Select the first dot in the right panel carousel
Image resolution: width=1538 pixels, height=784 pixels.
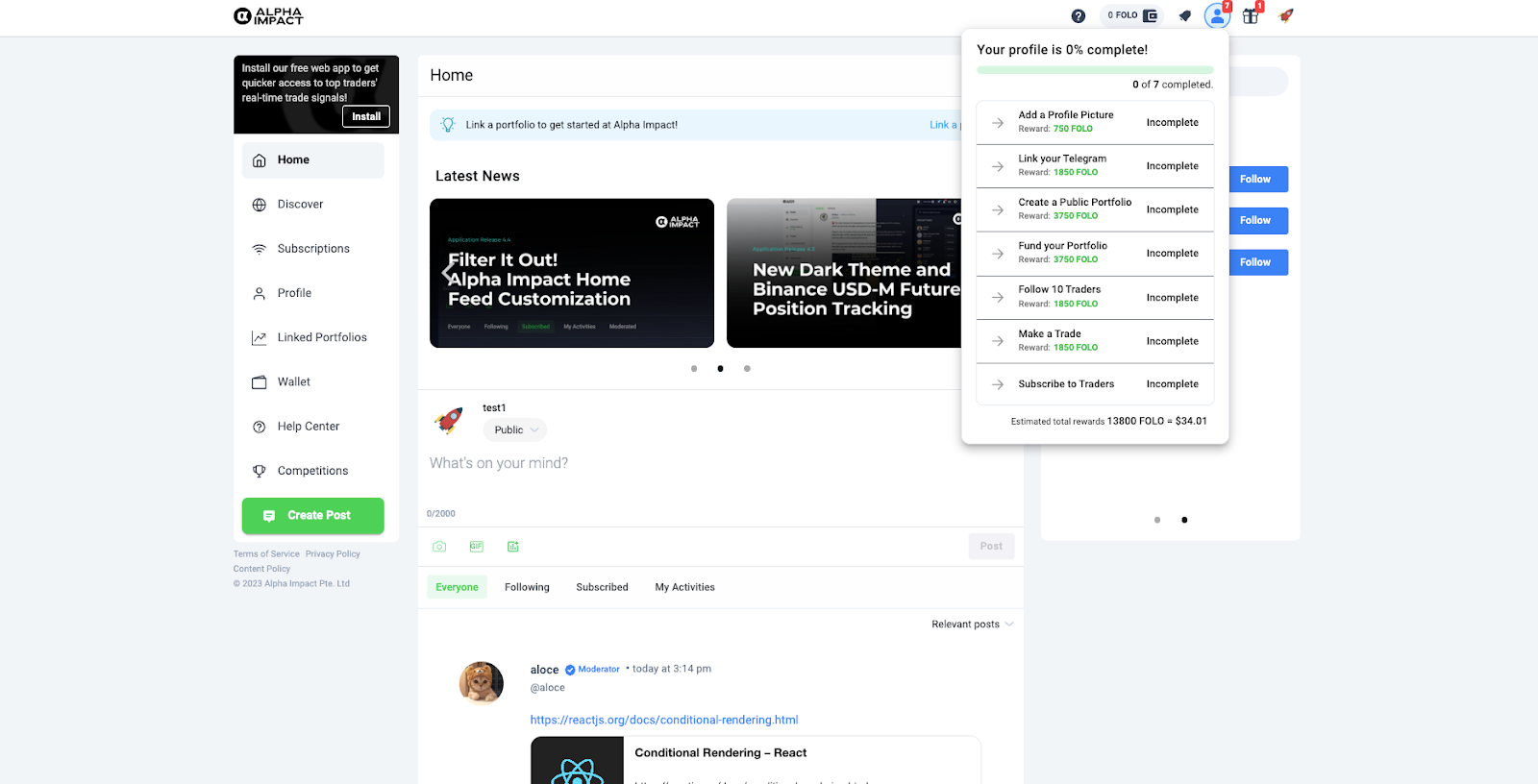1157,520
